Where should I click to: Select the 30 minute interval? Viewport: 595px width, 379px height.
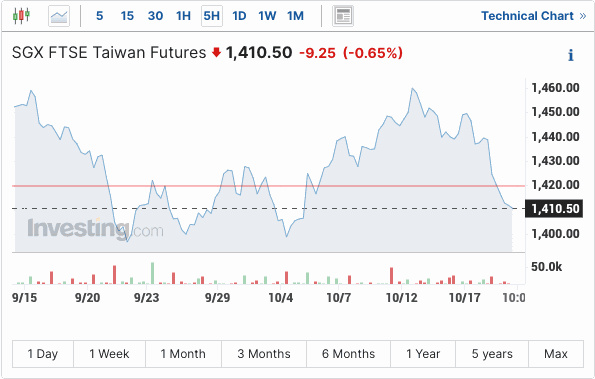[155, 16]
